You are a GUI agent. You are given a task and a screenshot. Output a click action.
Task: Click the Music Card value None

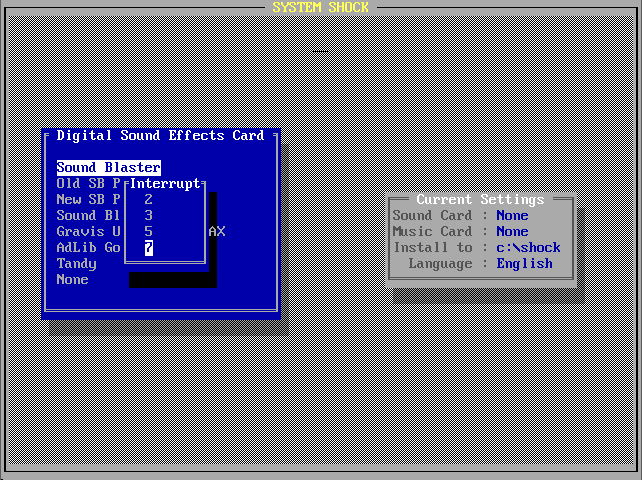click(512, 232)
